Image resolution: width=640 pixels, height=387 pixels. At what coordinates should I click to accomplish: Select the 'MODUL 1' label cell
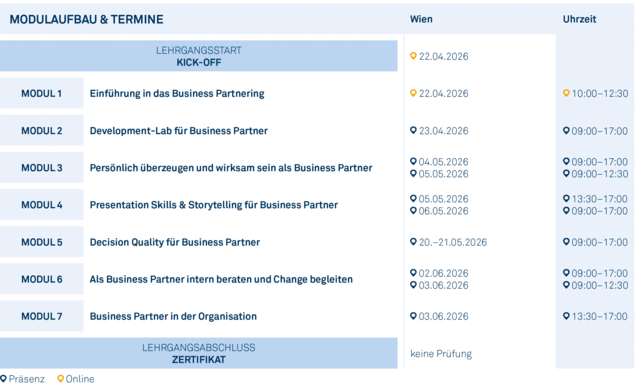42,93
